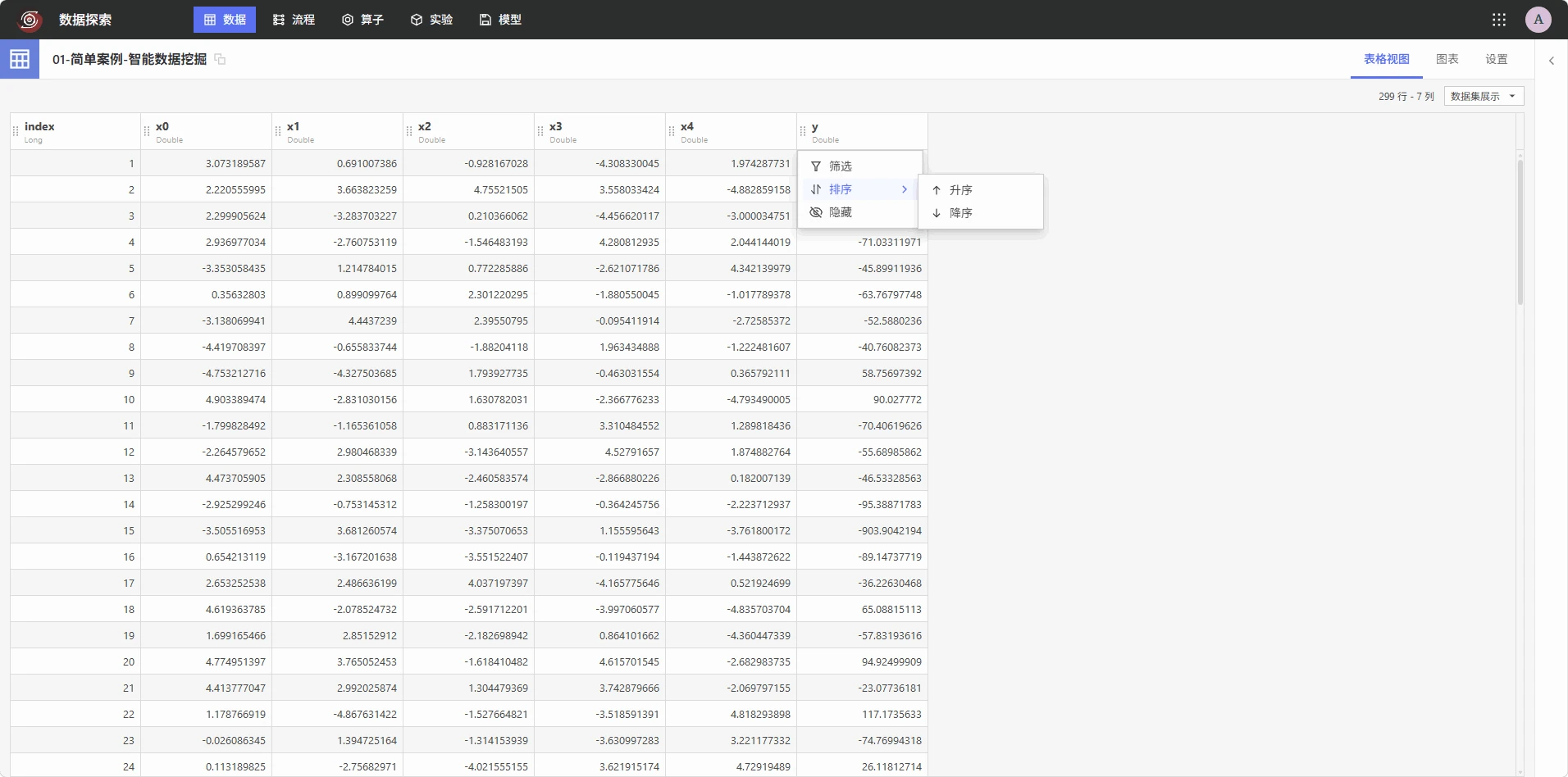Open 流程 tab in top navigation

pos(294,20)
